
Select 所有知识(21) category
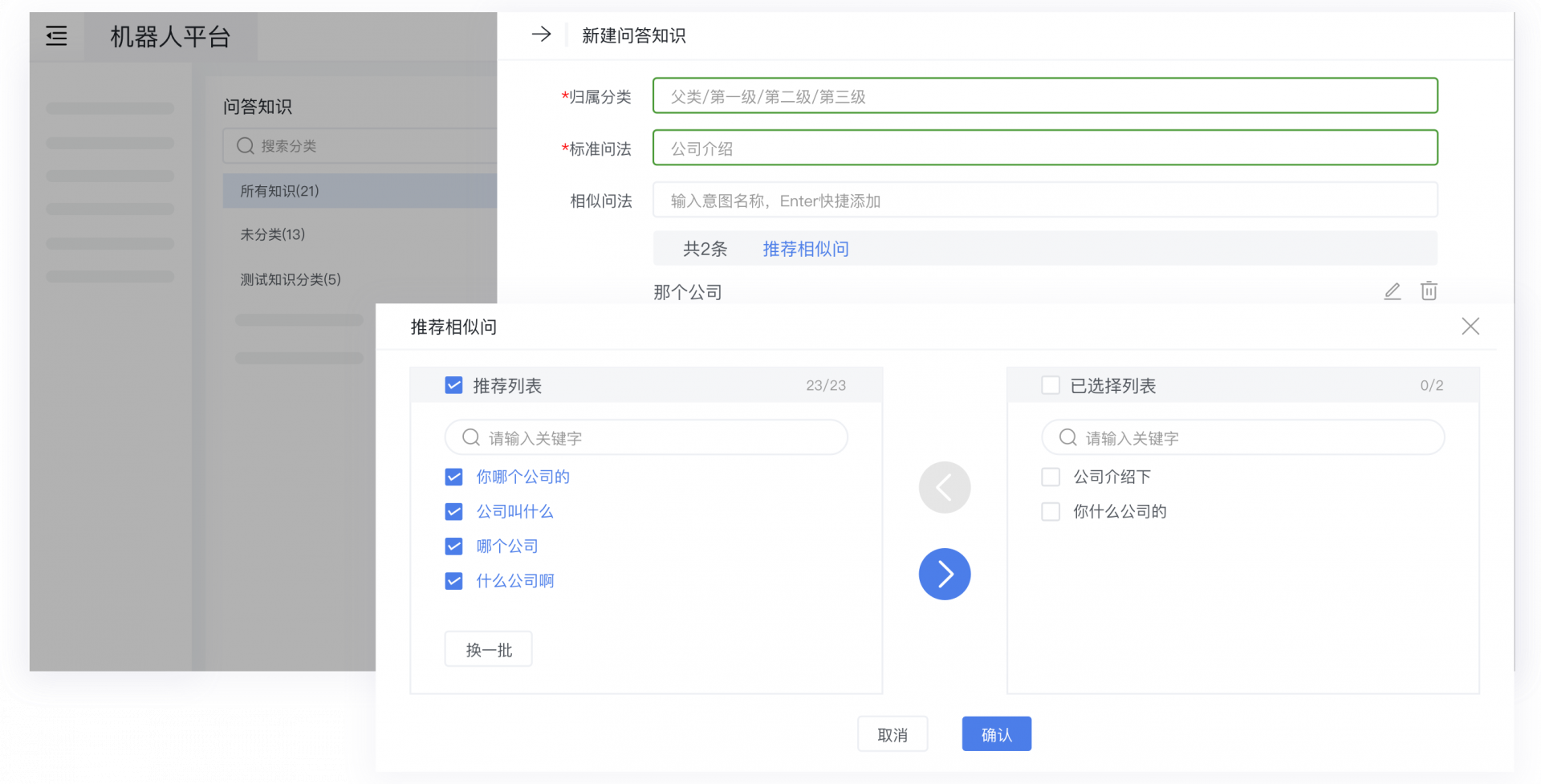[360, 191]
